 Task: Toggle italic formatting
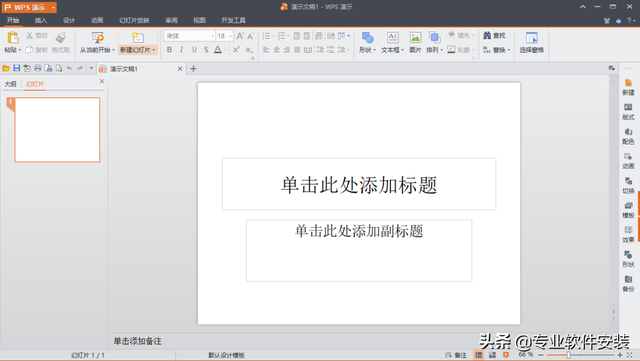pyautogui.click(x=182, y=50)
